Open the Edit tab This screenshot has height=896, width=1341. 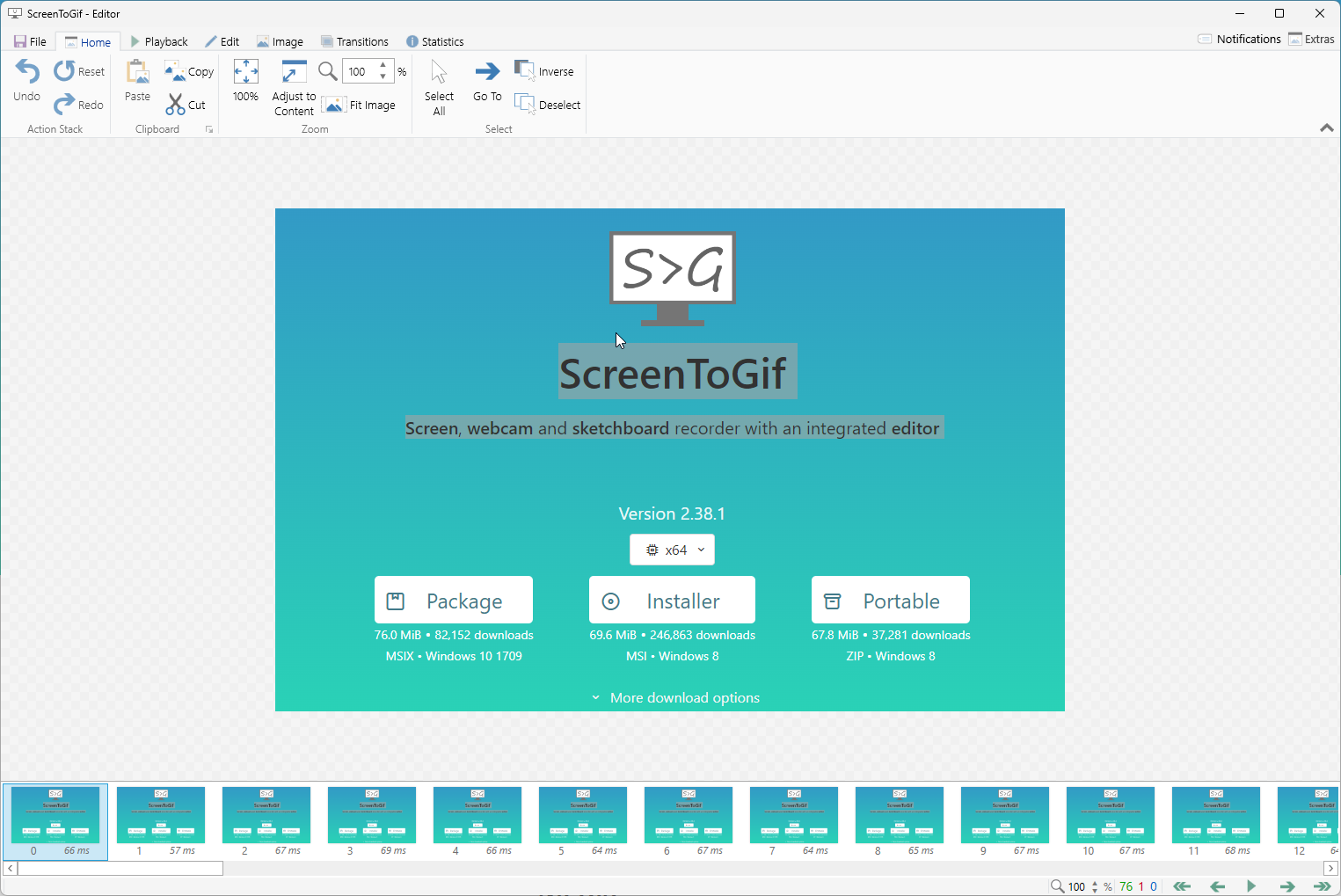coord(222,41)
